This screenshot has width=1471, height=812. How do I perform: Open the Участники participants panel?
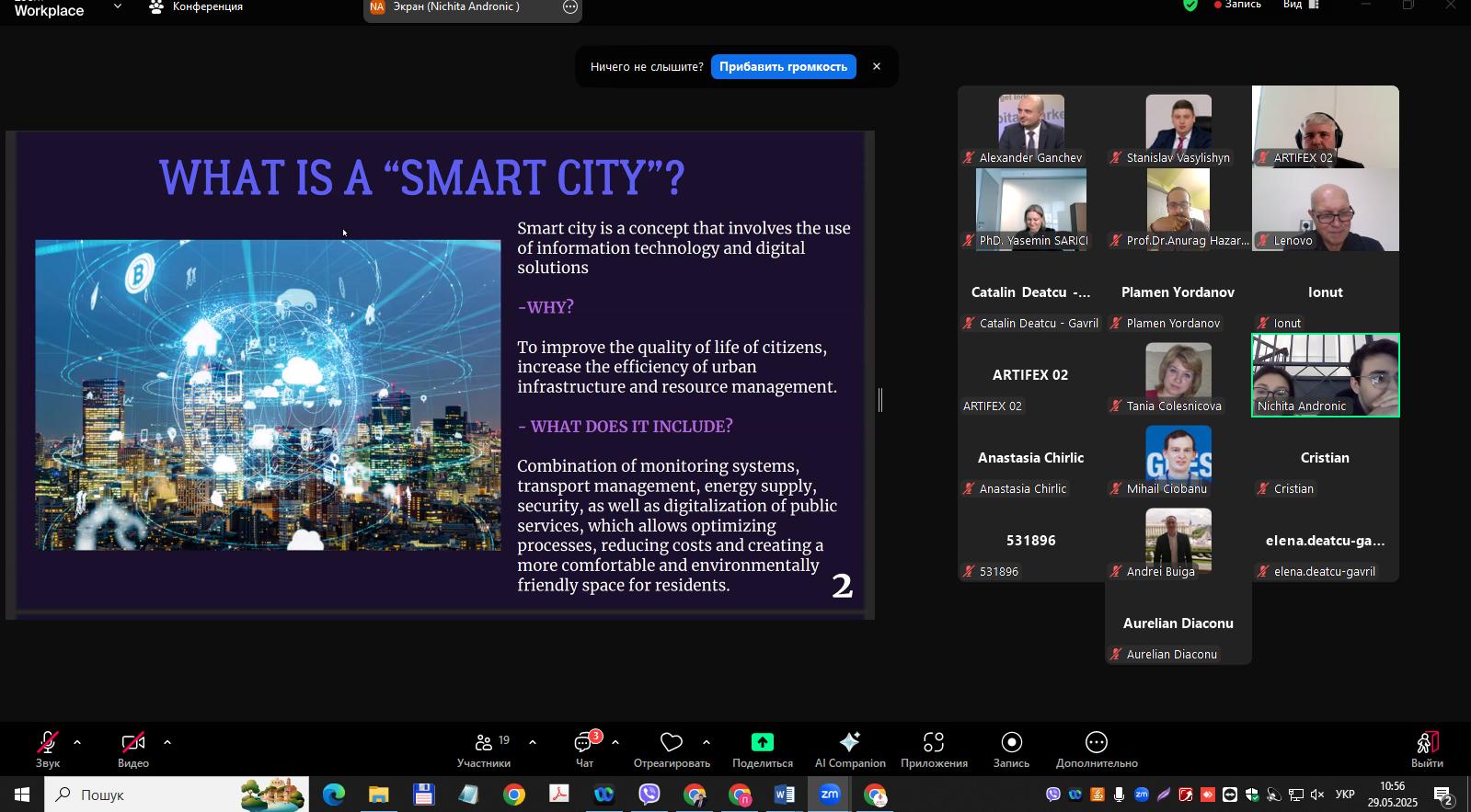pos(484,749)
